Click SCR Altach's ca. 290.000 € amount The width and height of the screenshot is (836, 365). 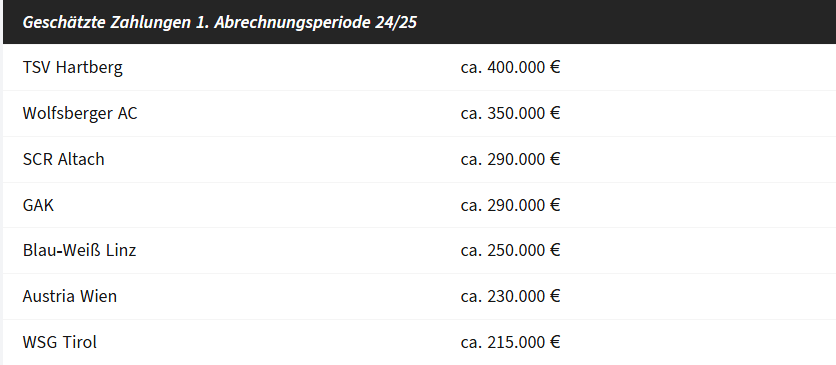pos(510,159)
